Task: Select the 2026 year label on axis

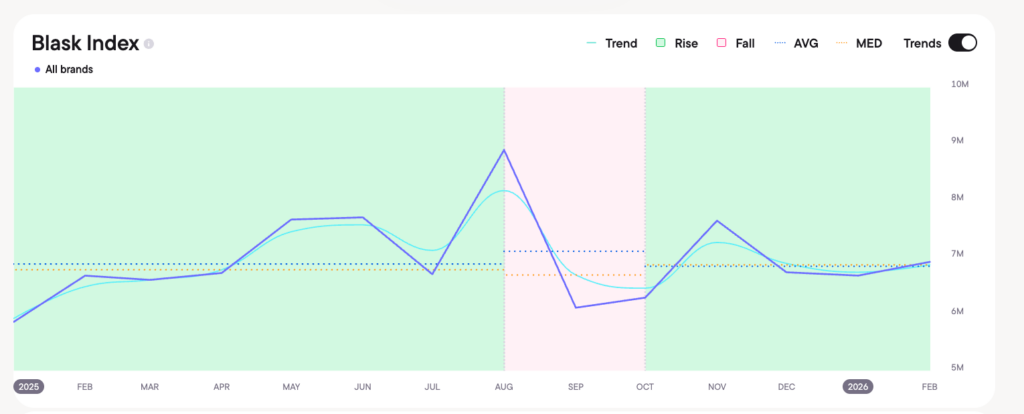Action: click(x=857, y=386)
